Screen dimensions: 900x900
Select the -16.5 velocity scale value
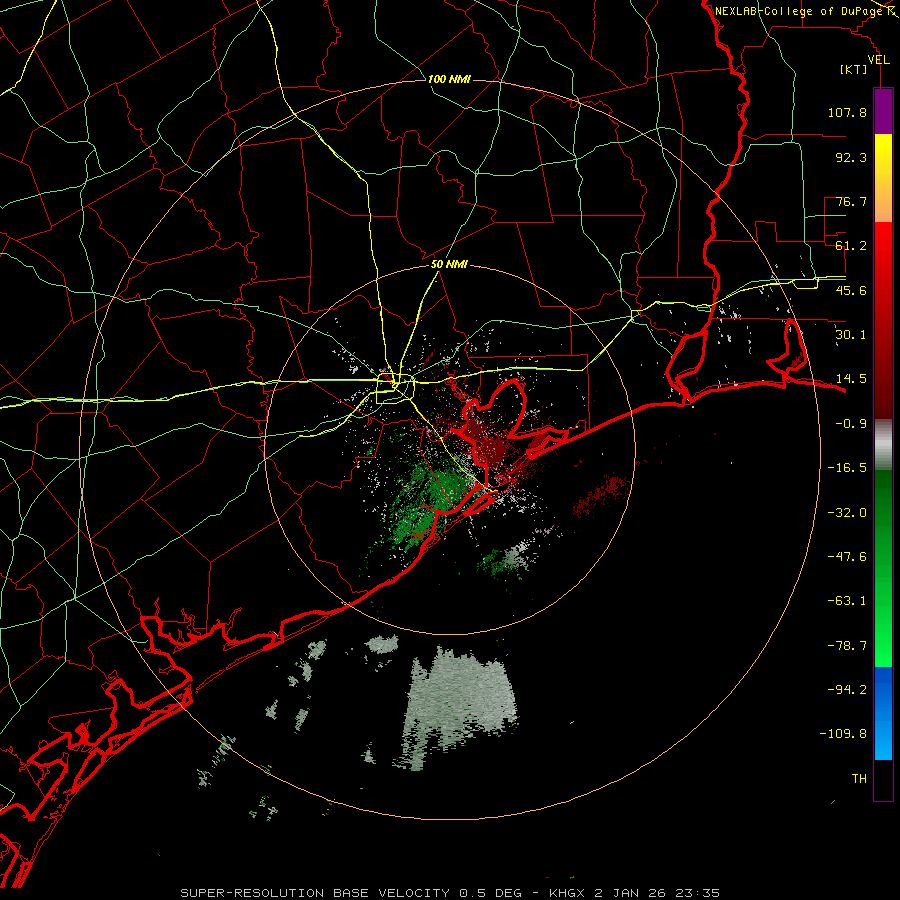(x=847, y=468)
